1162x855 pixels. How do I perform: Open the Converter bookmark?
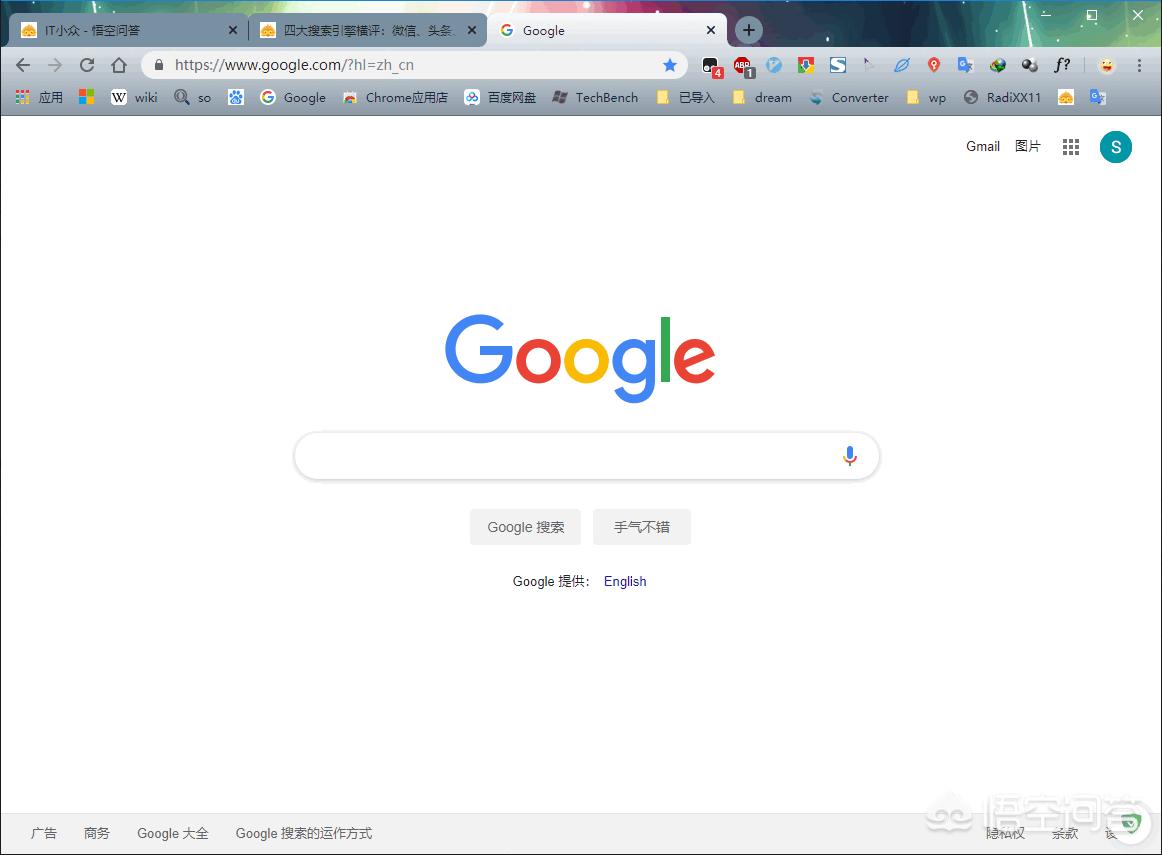849,97
